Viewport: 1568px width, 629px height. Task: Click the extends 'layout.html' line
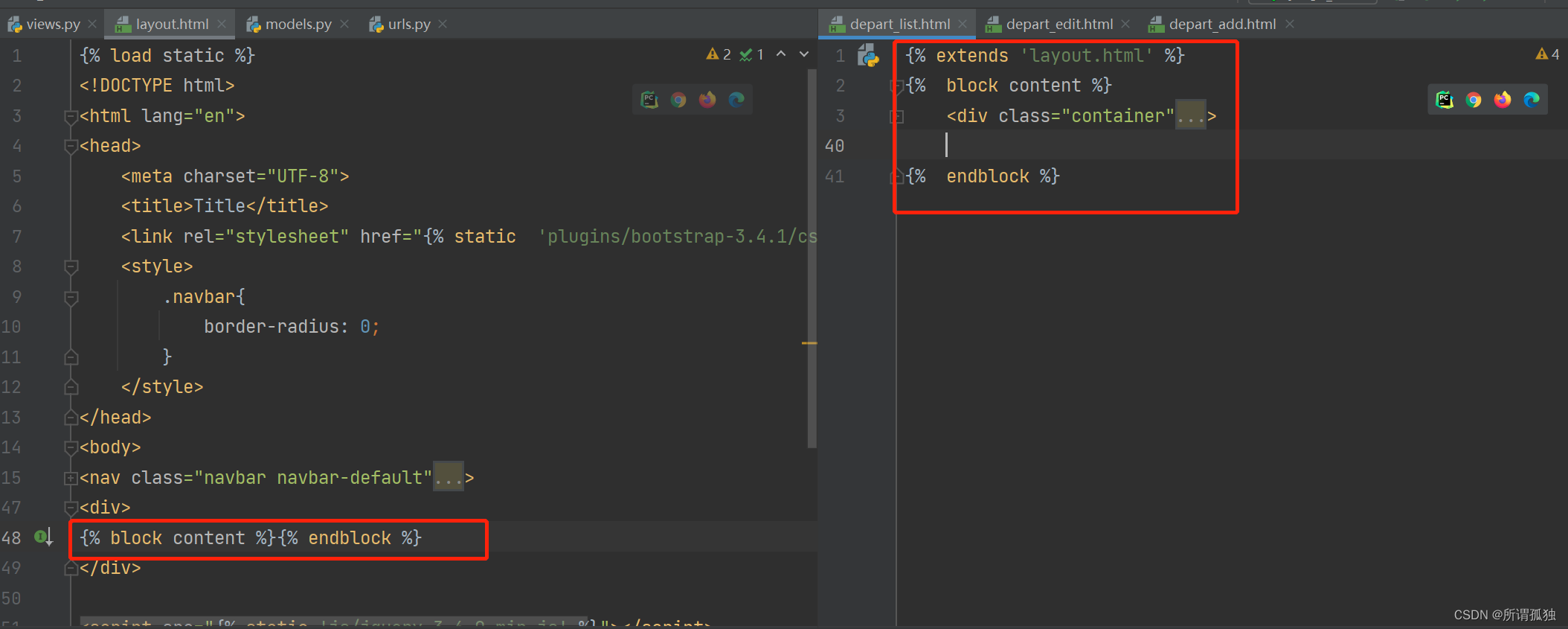pos(1045,56)
